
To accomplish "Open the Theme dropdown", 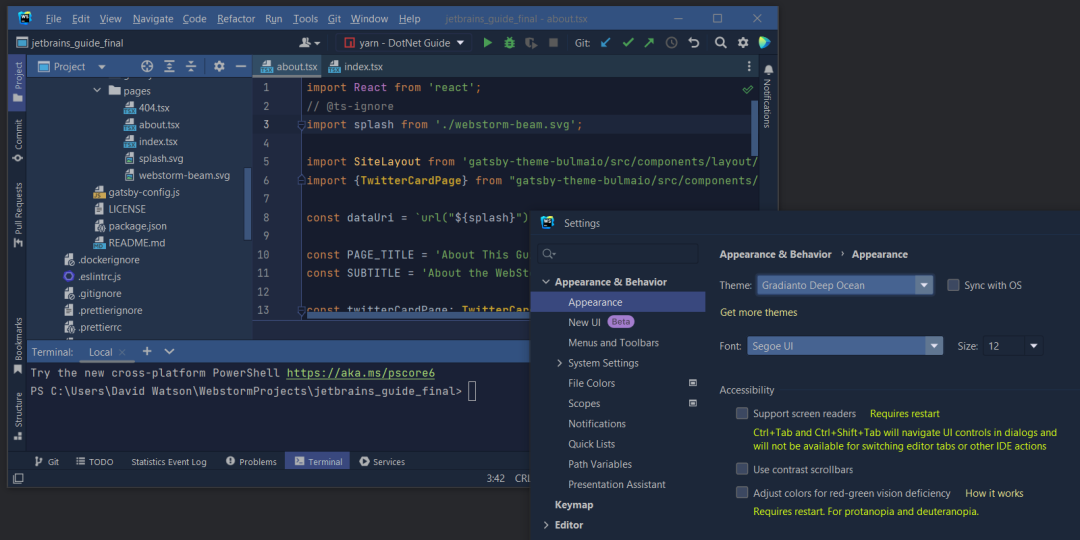I will (844, 285).
